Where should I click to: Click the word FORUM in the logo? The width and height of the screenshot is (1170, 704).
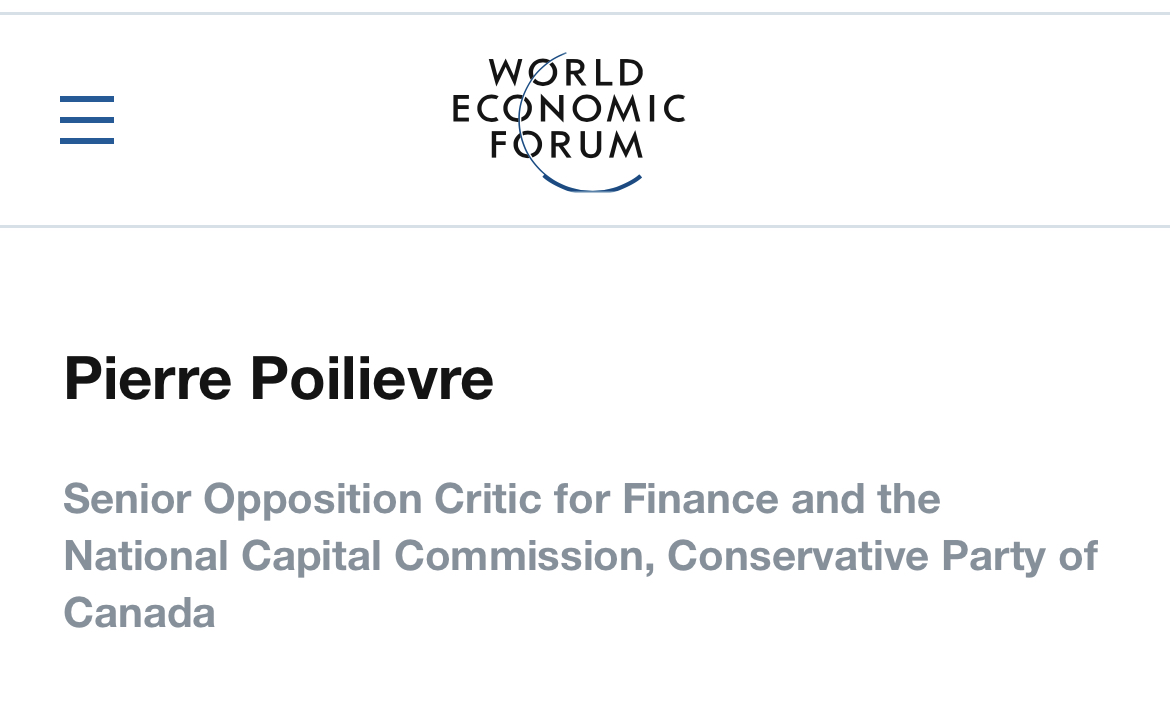click(566, 145)
